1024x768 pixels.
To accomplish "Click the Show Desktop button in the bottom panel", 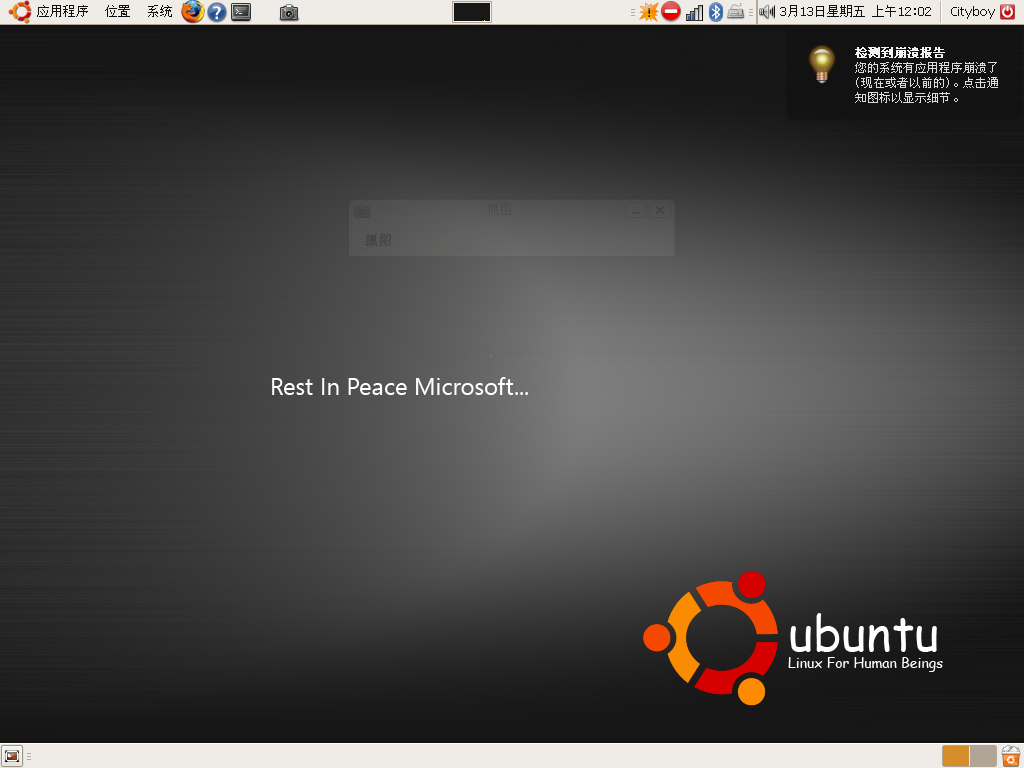I will click(x=12, y=756).
